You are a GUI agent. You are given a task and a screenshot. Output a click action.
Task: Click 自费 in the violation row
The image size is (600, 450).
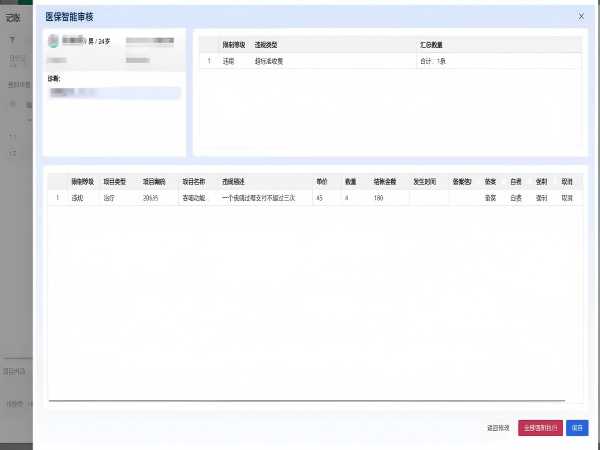click(x=516, y=198)
